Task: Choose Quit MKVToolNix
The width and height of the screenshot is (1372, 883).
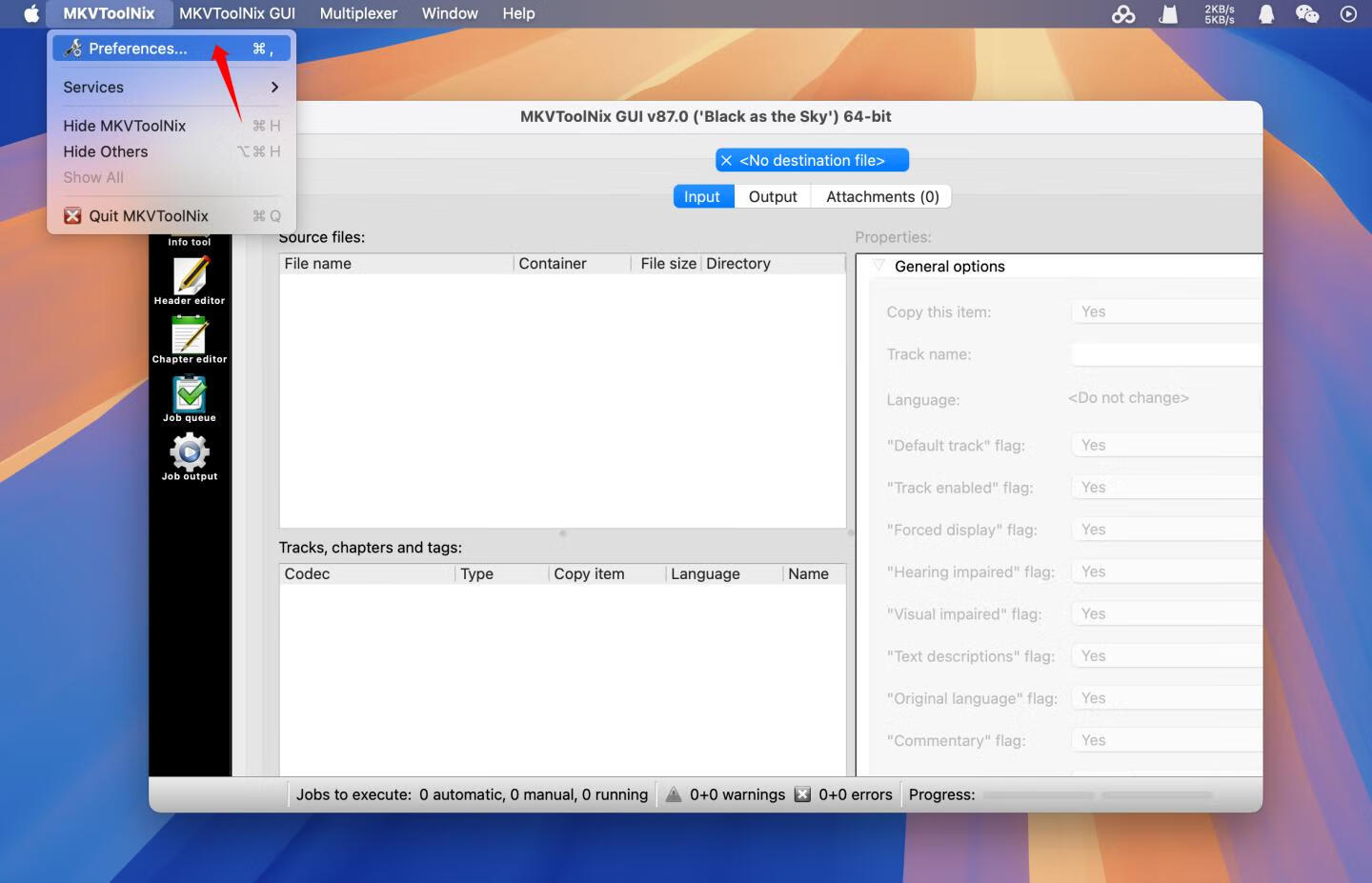Action: [171, 215]
